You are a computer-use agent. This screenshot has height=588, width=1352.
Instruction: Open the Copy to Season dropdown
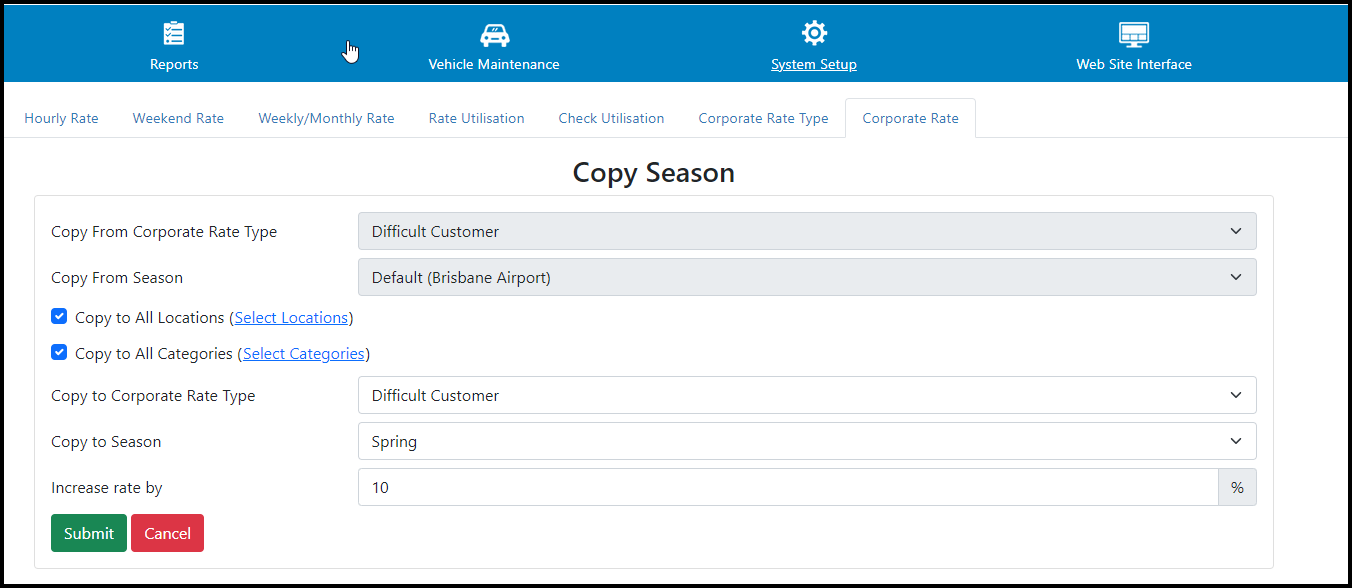806,441
